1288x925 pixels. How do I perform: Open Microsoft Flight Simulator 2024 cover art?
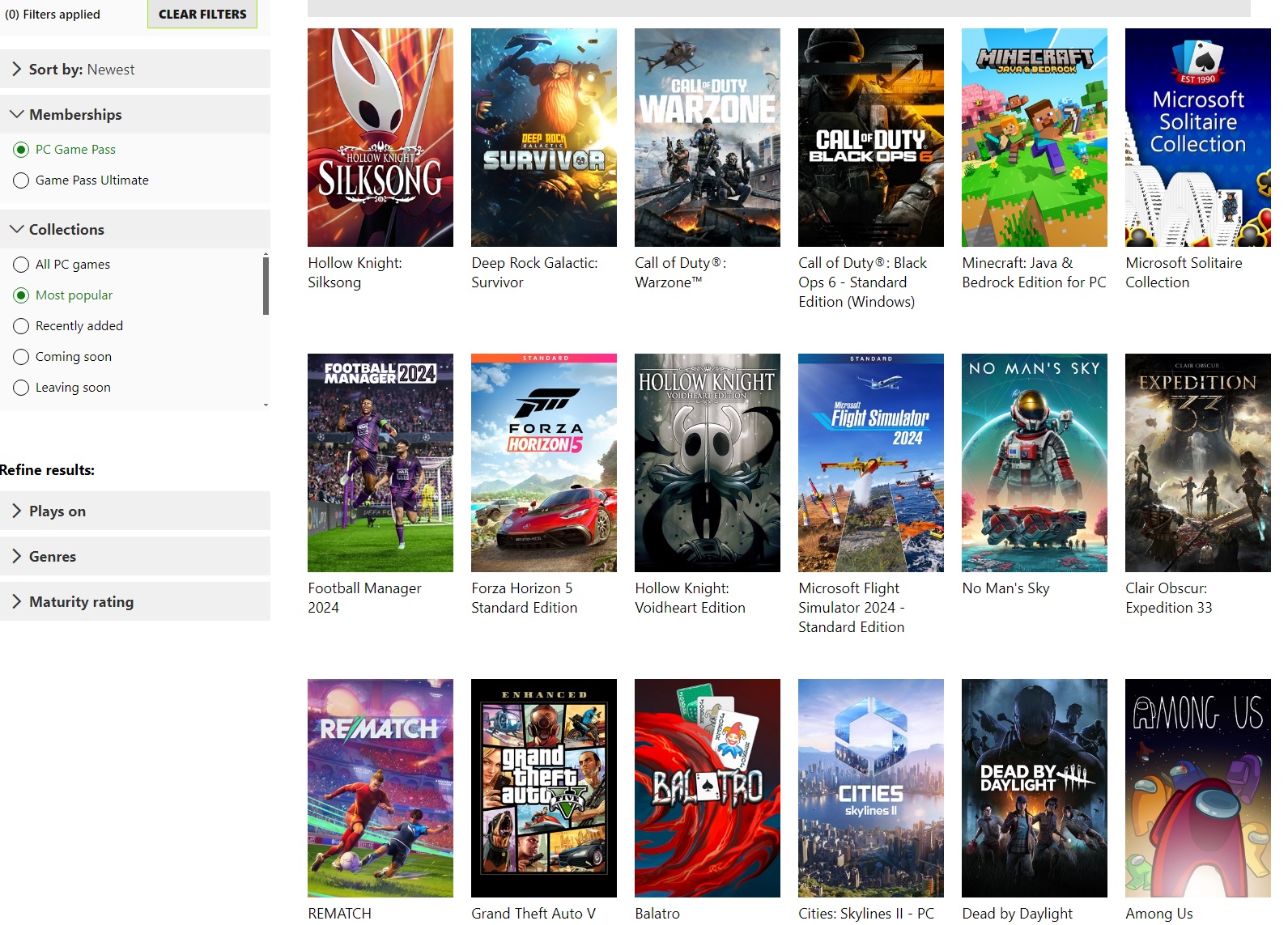871,463
